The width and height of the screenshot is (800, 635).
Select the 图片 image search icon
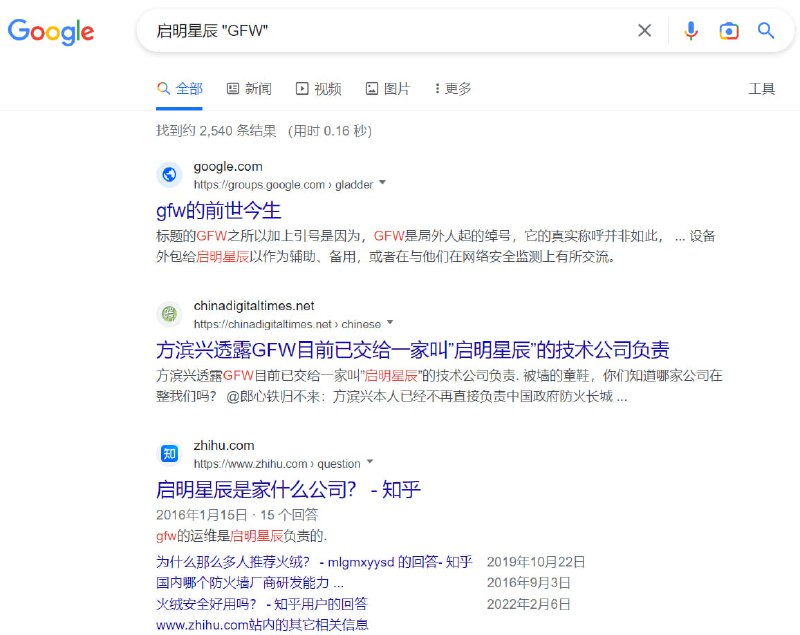coord(373,88)
